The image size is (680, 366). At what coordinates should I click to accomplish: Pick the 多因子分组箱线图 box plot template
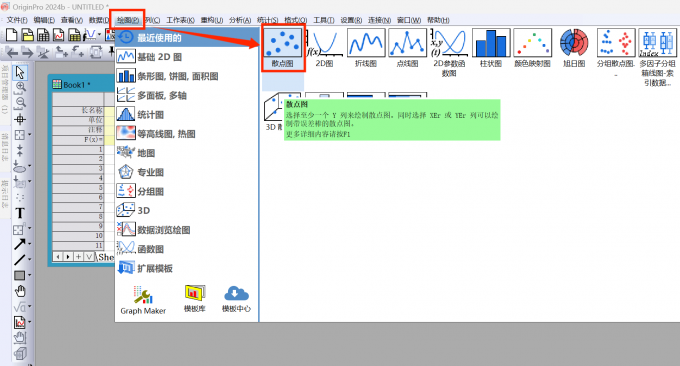(x=657, y=56)
